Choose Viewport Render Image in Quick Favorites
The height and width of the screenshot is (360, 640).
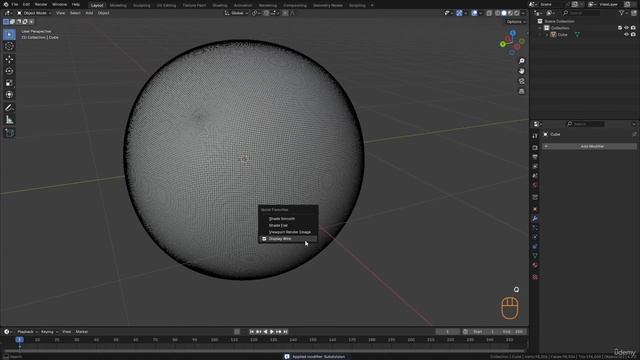click(x=288, y=232)
